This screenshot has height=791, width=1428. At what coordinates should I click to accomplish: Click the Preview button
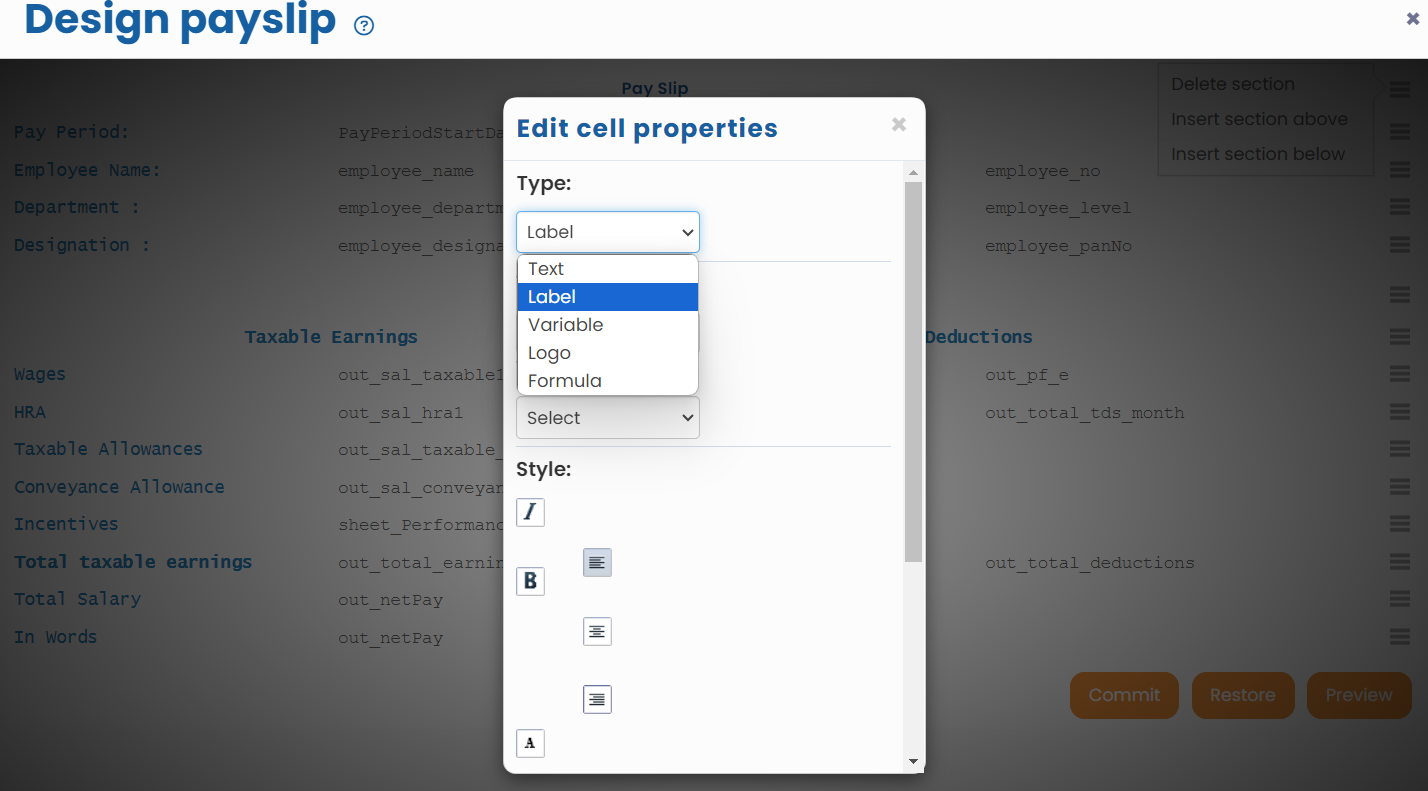[x=1358, y=695]
